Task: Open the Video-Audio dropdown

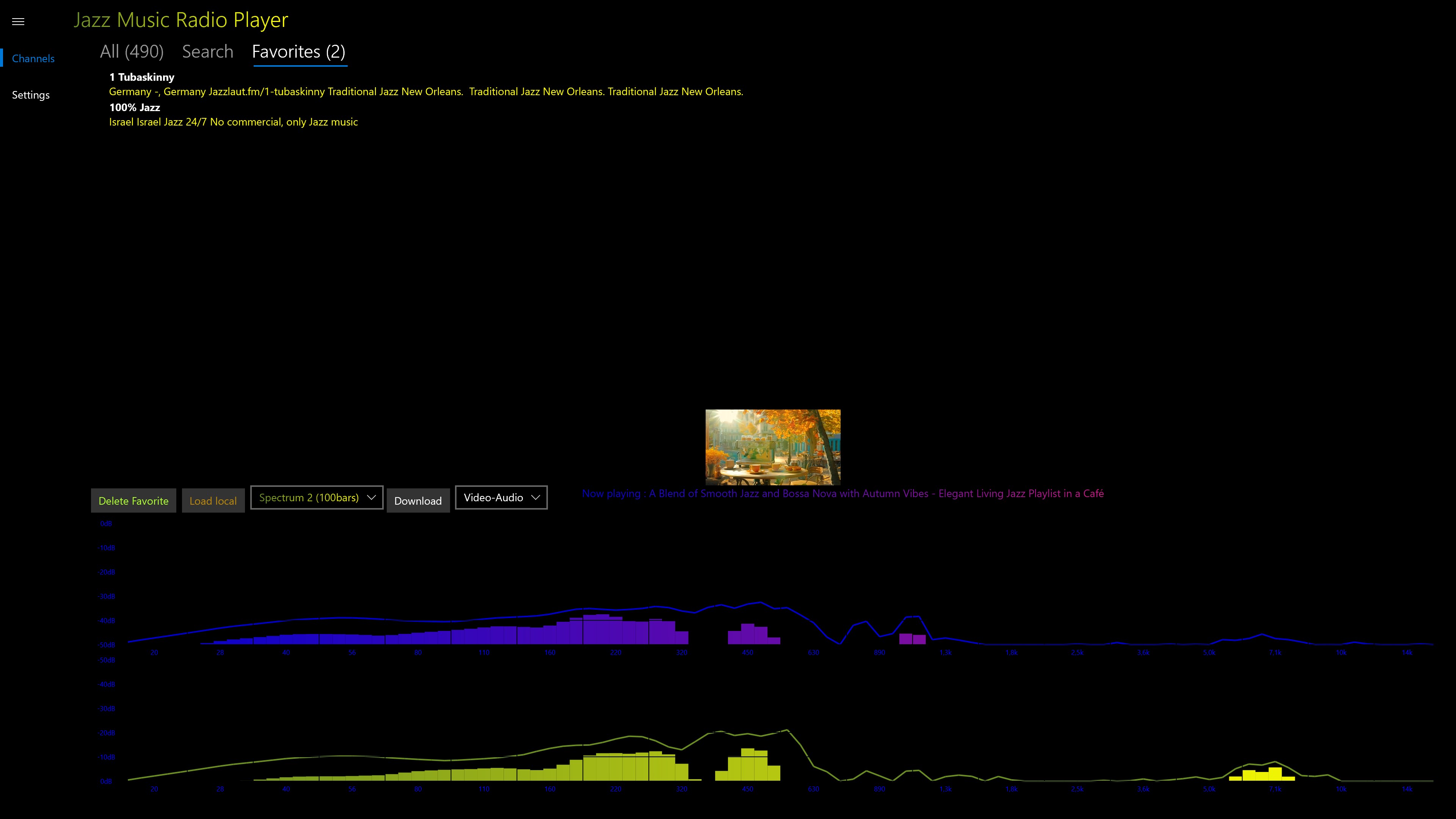Action: [x=501, y=497]
